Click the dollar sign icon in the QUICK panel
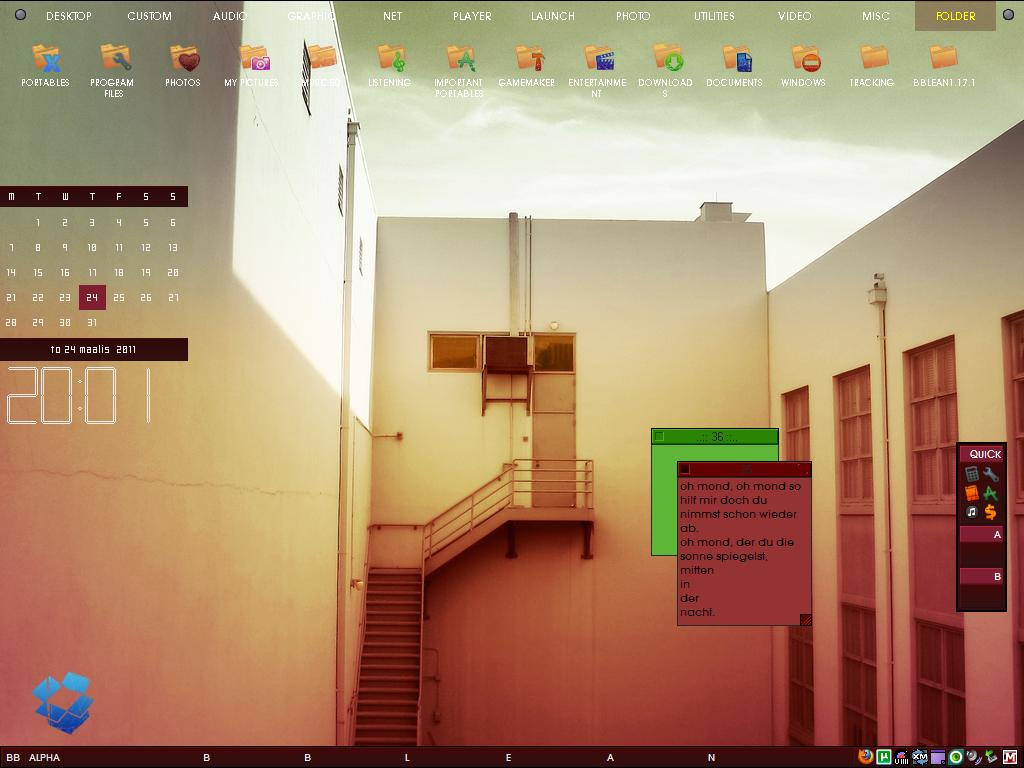 [x=989, y=511]
